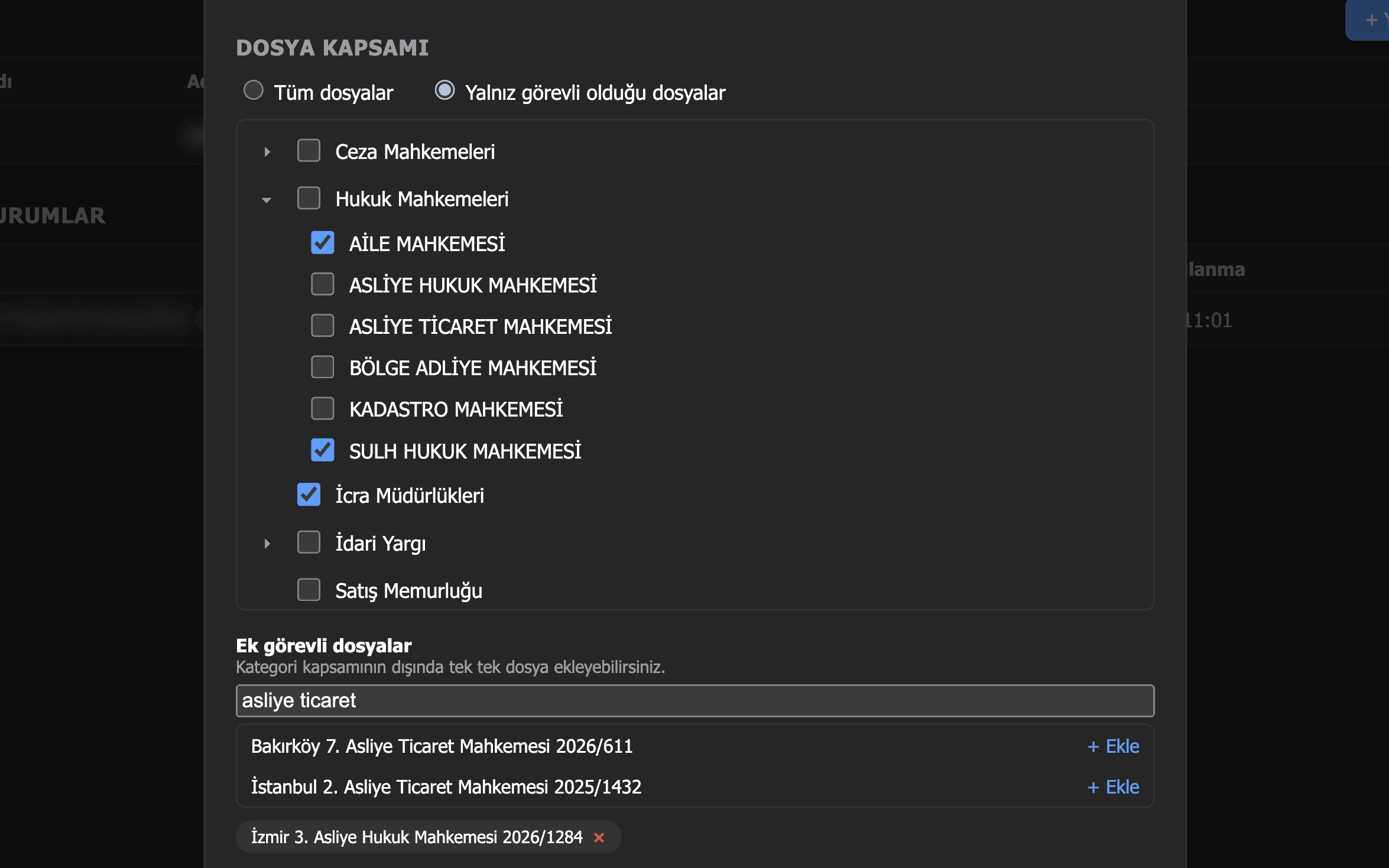Click the 'İzmir 3. Asliye Hukuk Mahkemesi 2026/1284' chip text
This screenshot has width=1389, height=868.
tap(417, 837)
